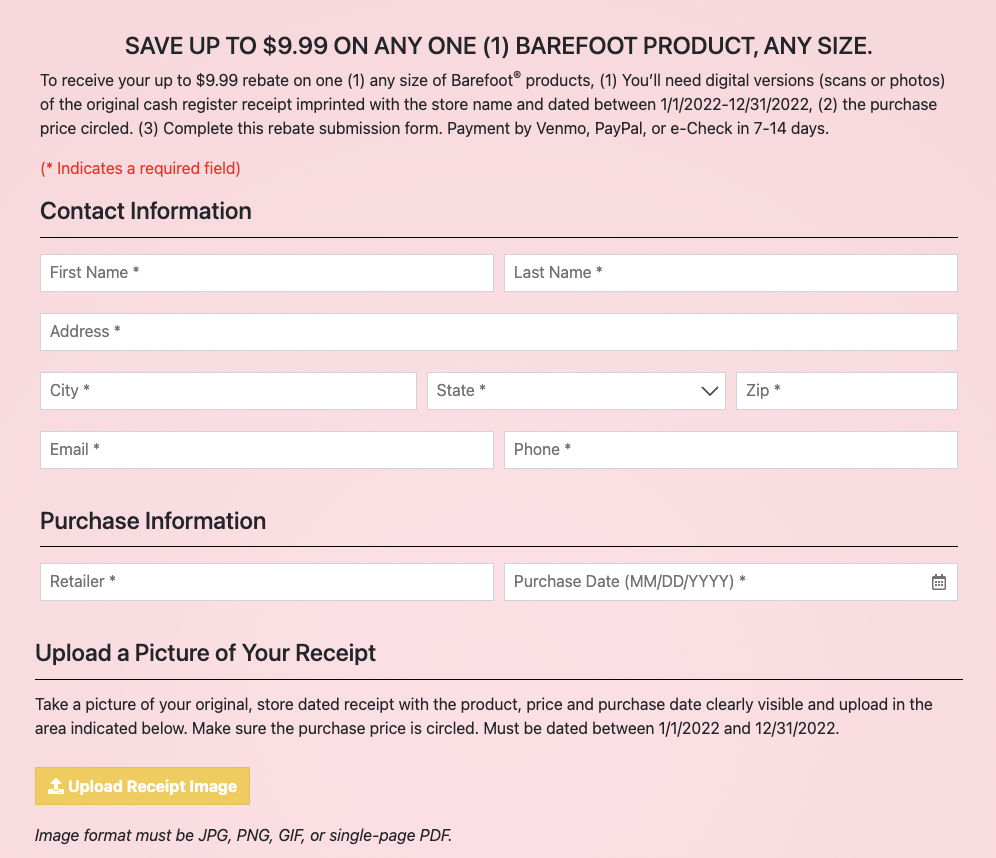Expand the State dropdown chevron arrow
The height and width of the screenshot is (858, 996).
711,391
